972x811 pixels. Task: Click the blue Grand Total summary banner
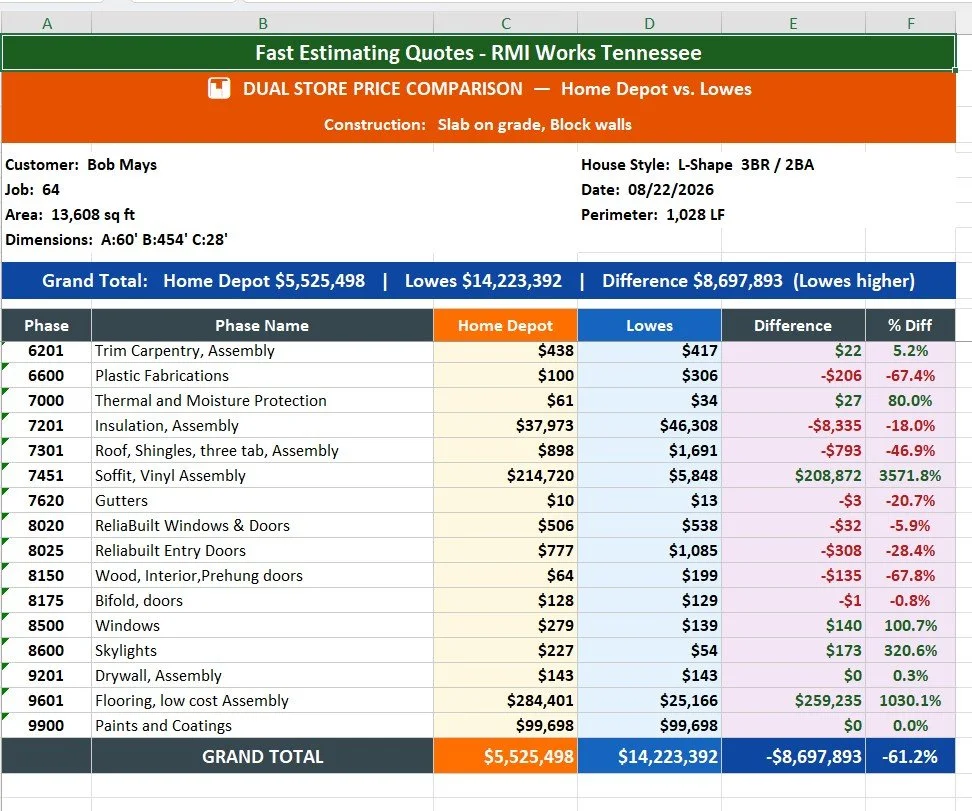pyautogui.click(x=479, y=280)
